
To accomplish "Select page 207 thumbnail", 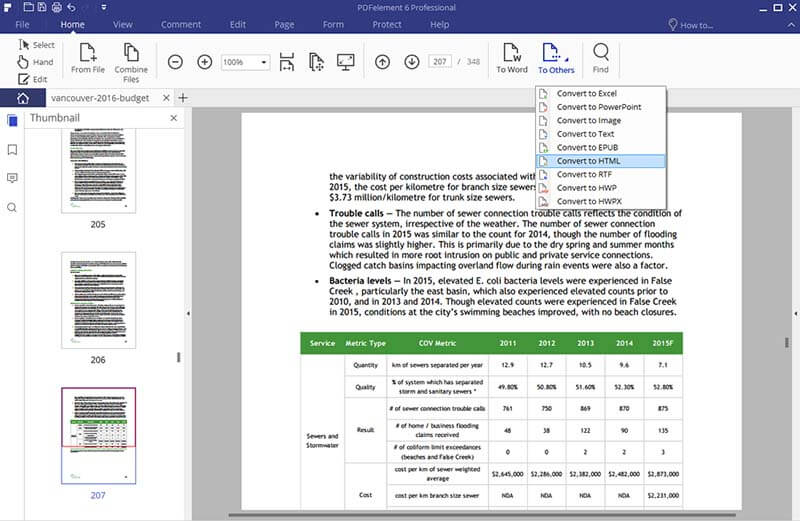I will tap(98, 435).
